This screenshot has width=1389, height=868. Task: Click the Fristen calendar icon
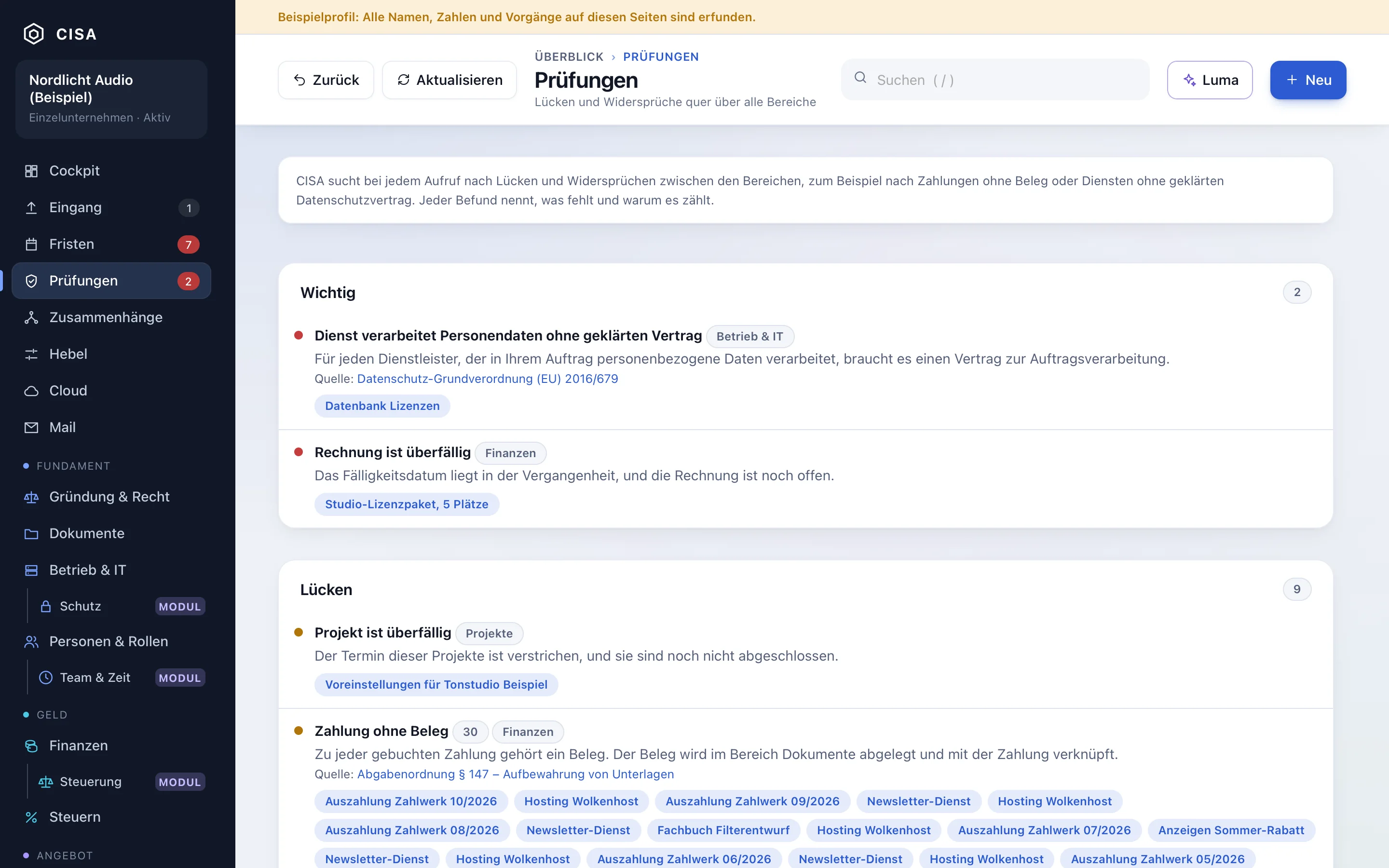click(x=31, y=244)
